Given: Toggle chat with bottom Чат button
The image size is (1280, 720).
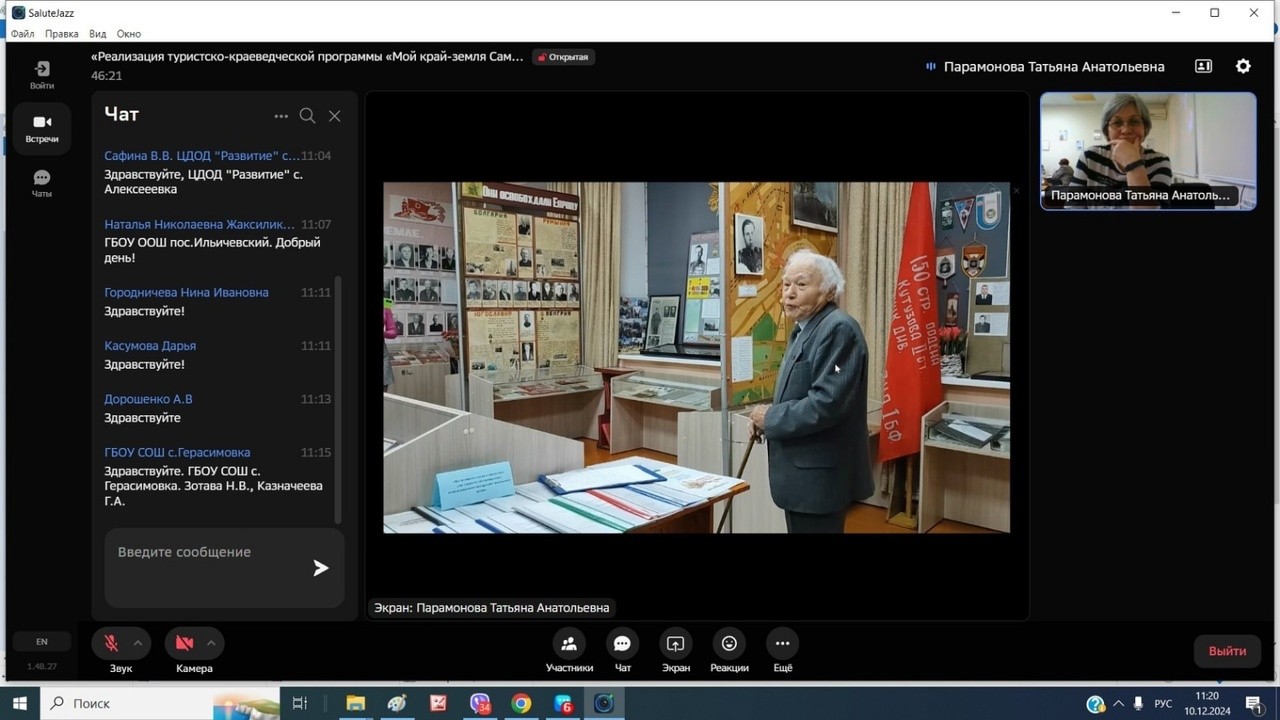Looking at the screenshot, I should tap(622, 644).
